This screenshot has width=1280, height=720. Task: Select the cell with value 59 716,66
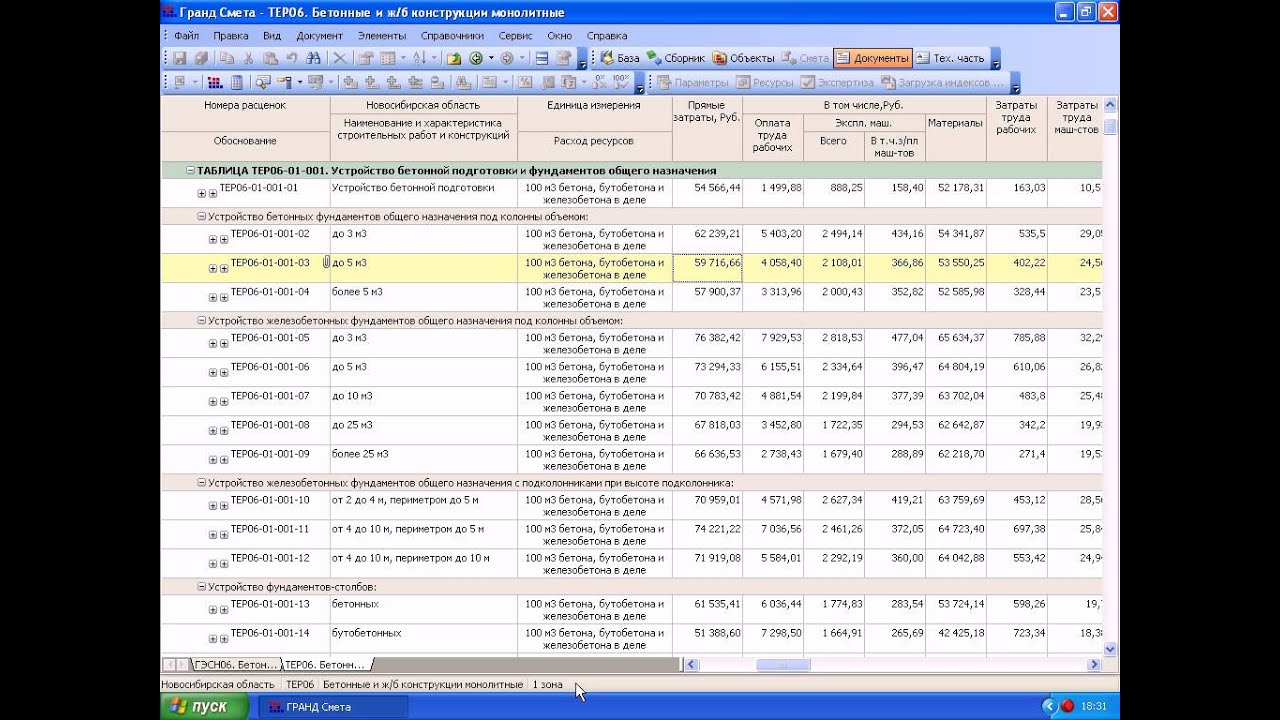(707, 268)
